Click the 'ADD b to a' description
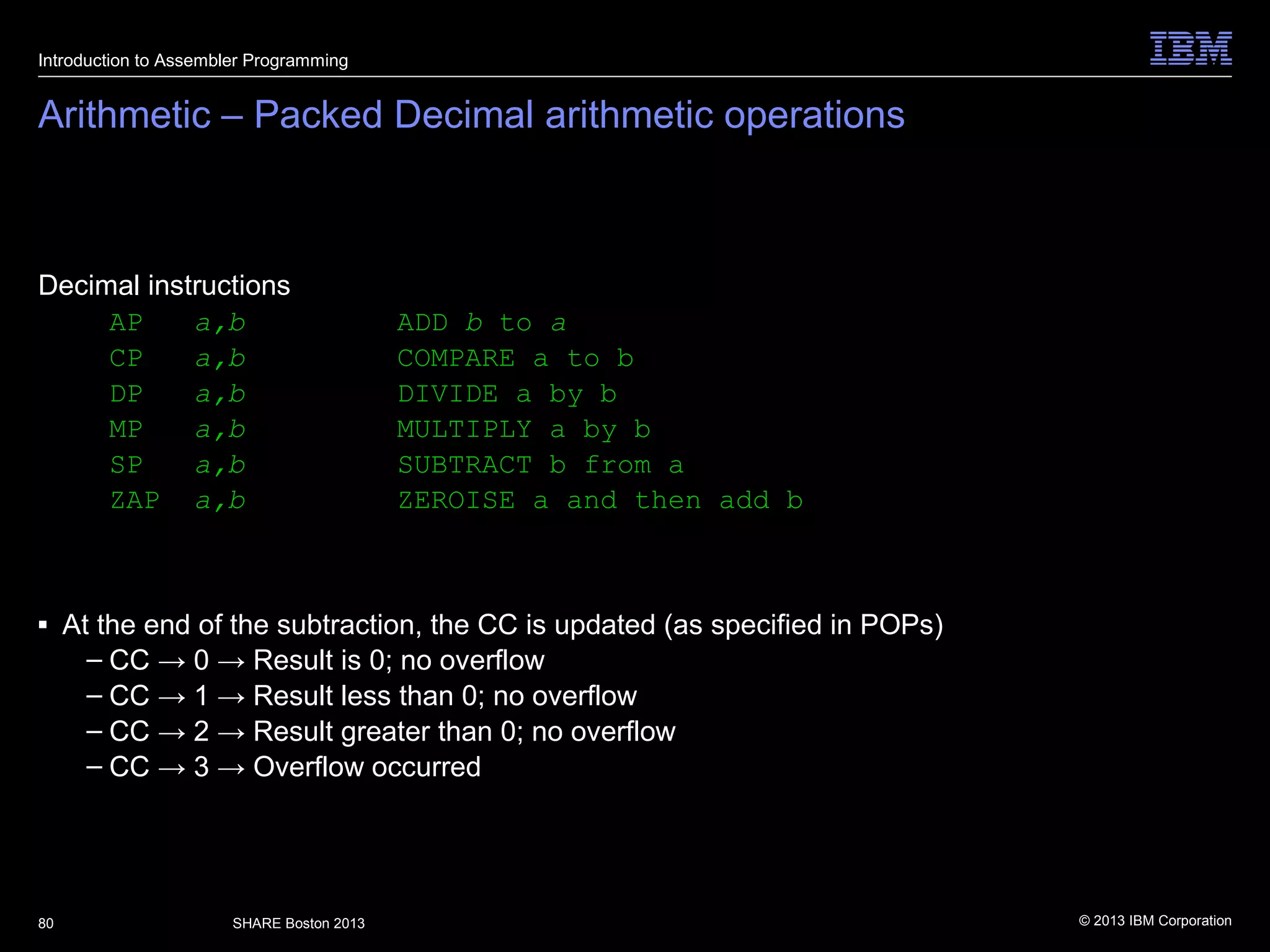This screenshot has width=1270, height=952. click(481, 323)
